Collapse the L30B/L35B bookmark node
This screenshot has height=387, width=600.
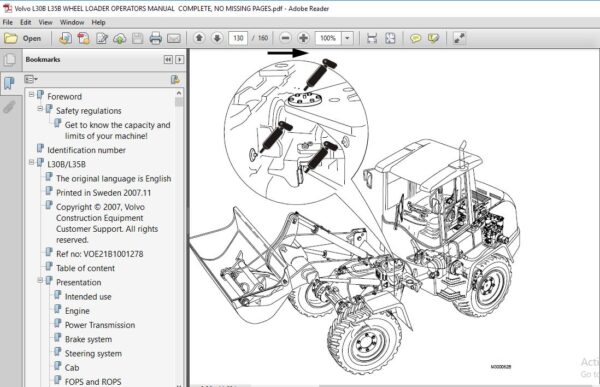(x=31, y=162)
